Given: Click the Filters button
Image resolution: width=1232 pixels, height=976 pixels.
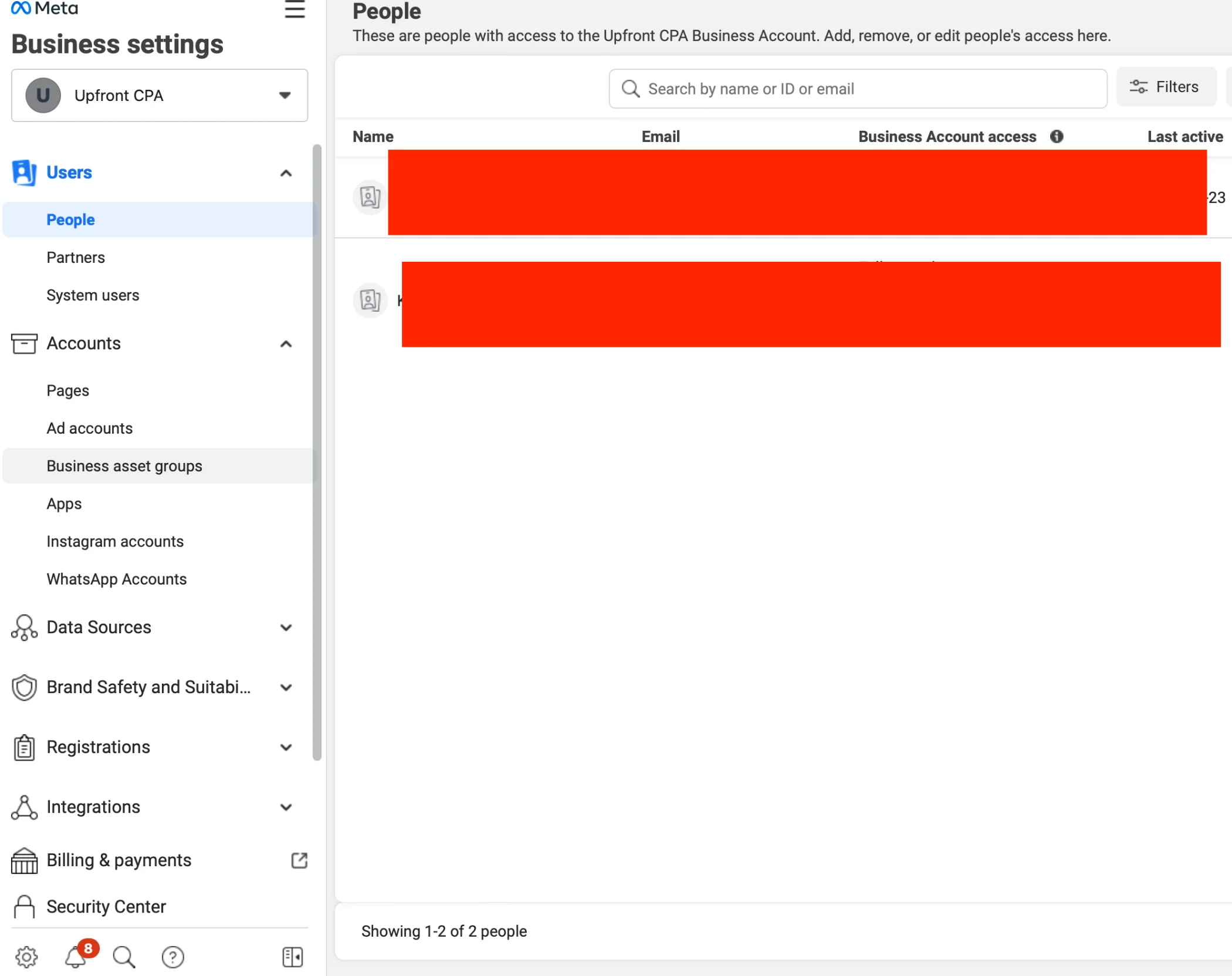Looking at the screenshot, I should tap(1165, 87).
